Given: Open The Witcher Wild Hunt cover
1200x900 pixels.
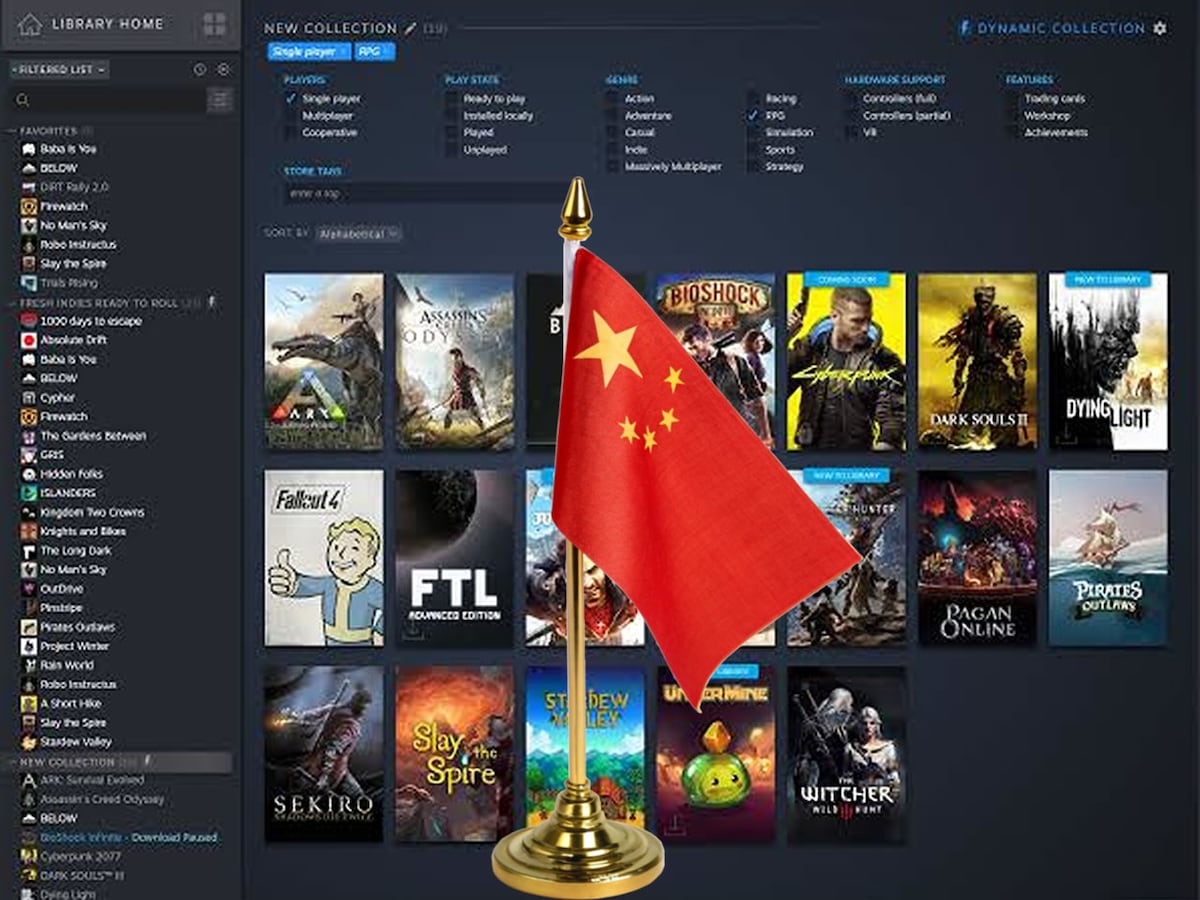Looking at the screenshot, I should tap(847, 754).
